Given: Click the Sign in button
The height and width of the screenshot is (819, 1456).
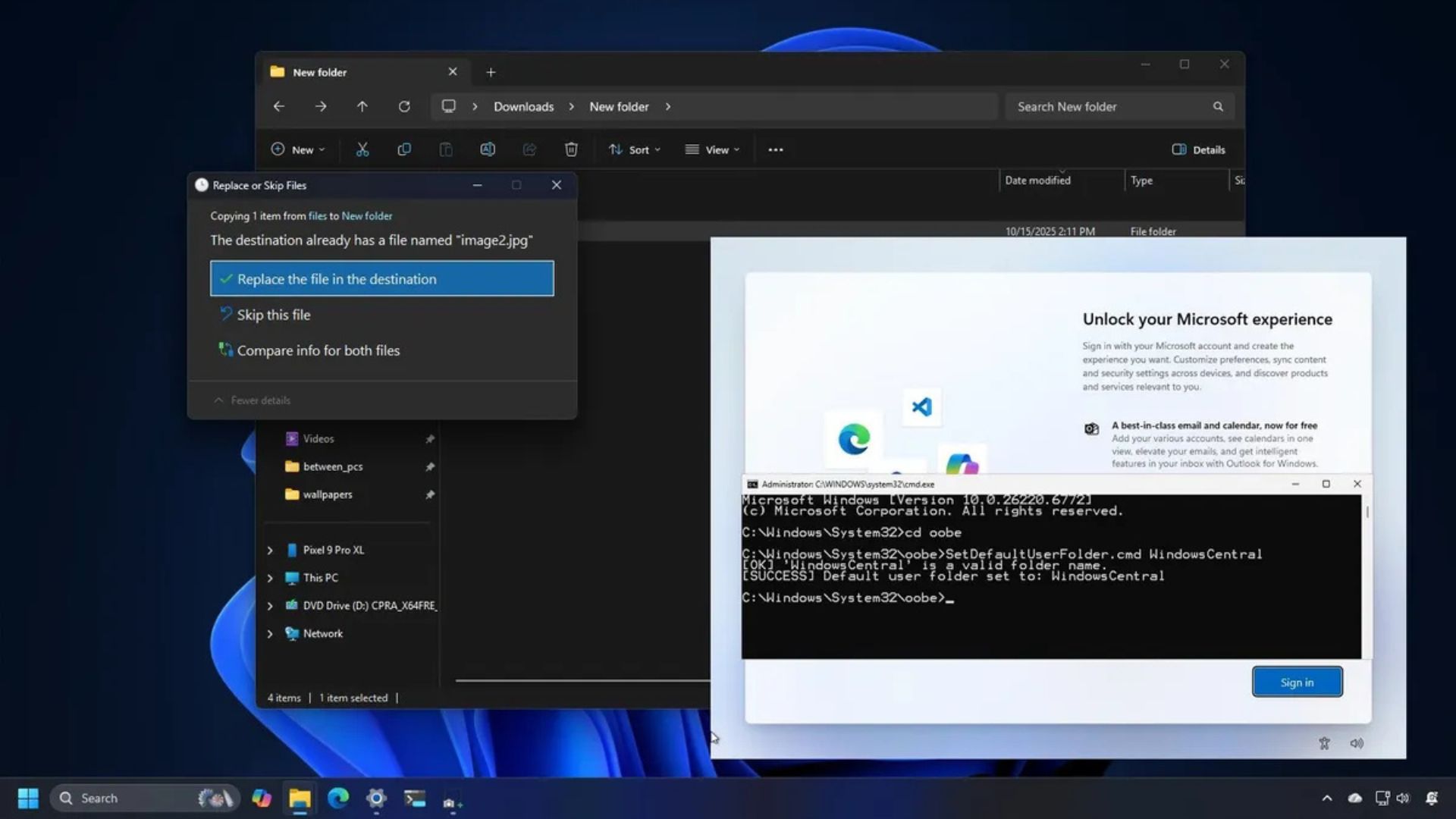Looking at the screenshot, I should [x=1297, y=682].
